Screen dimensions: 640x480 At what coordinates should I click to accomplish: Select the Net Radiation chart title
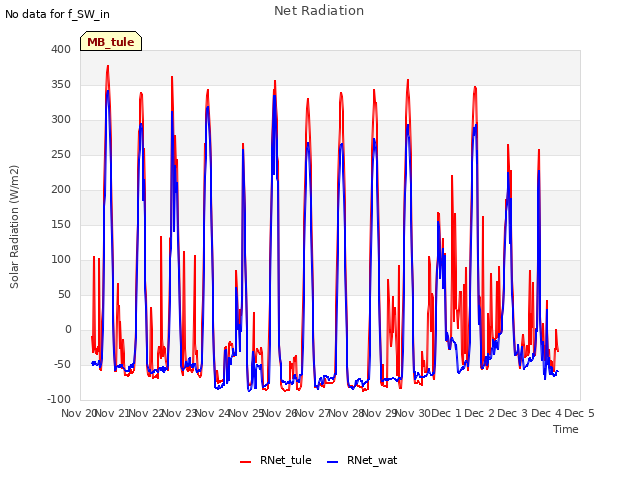click(x=319, y=11)
